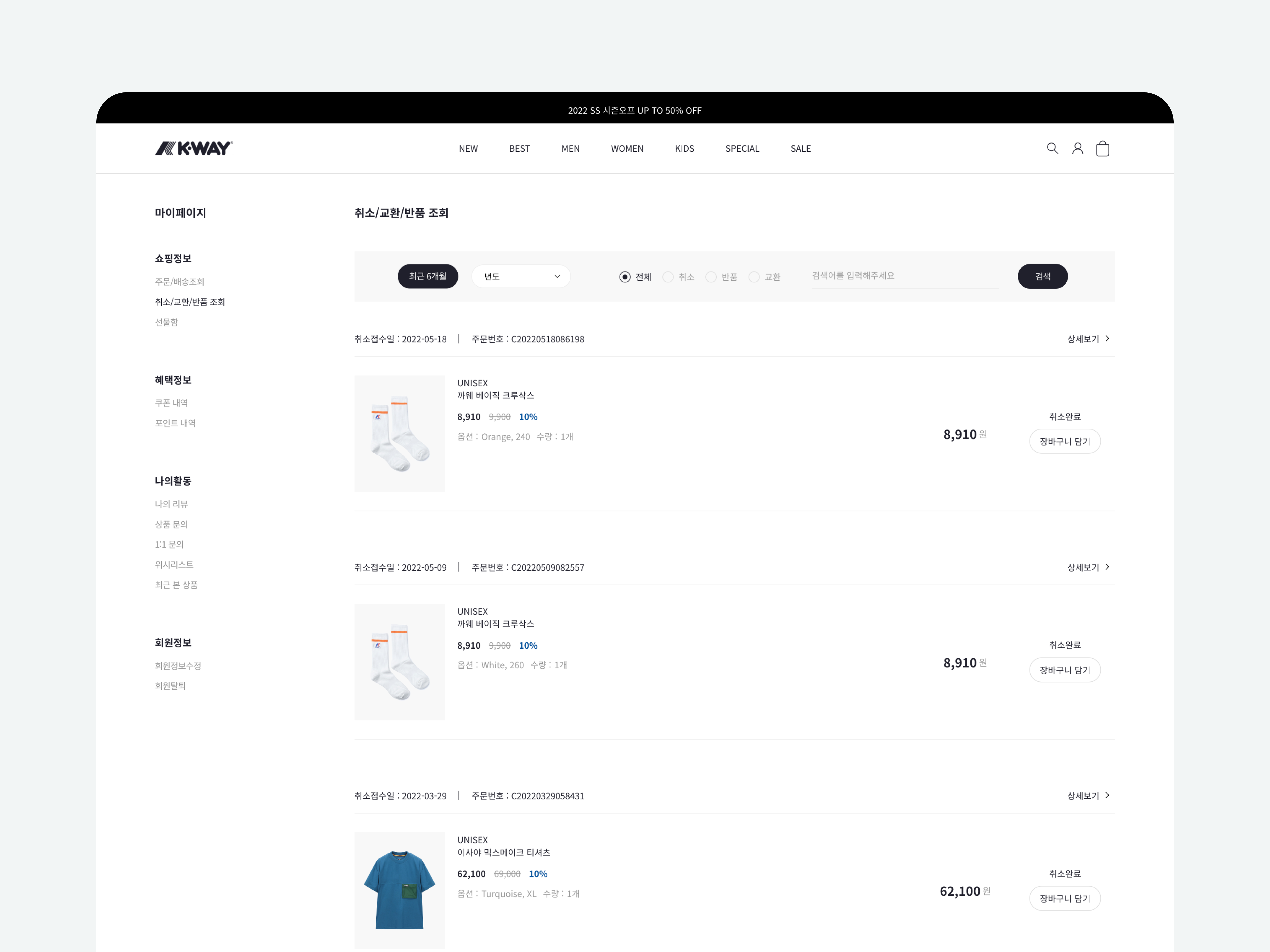The width and height of the screenshot is (1270, 952).
Task: Open the WOMEN menu
Action: tap(627, 149)
